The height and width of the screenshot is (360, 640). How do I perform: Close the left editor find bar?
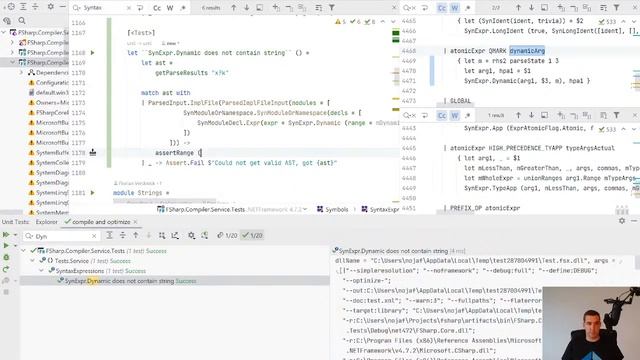pos(394,7)
